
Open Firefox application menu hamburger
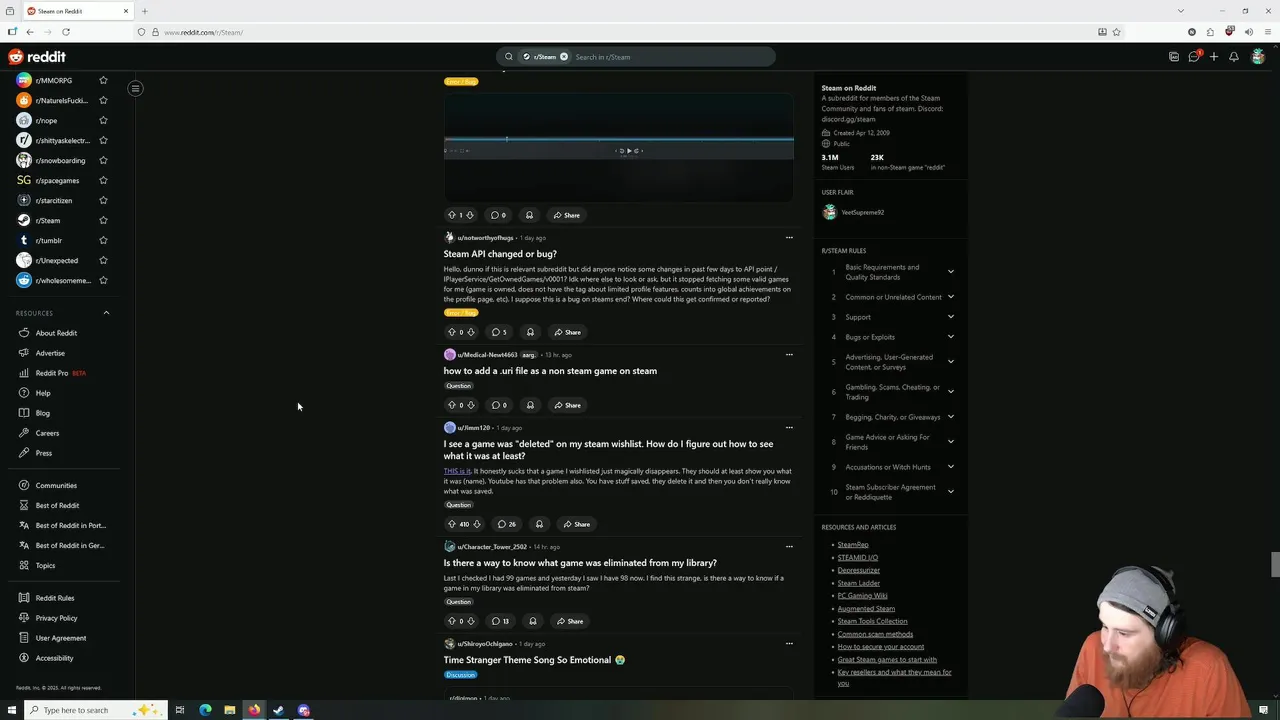click(x=1267, y=32)
